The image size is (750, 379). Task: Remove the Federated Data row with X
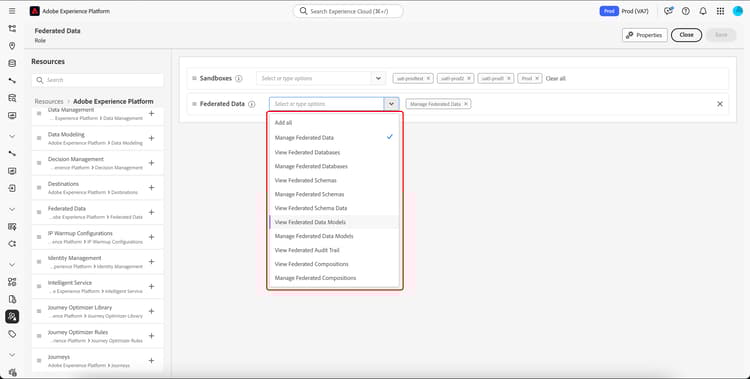click(x=719, y=104)
